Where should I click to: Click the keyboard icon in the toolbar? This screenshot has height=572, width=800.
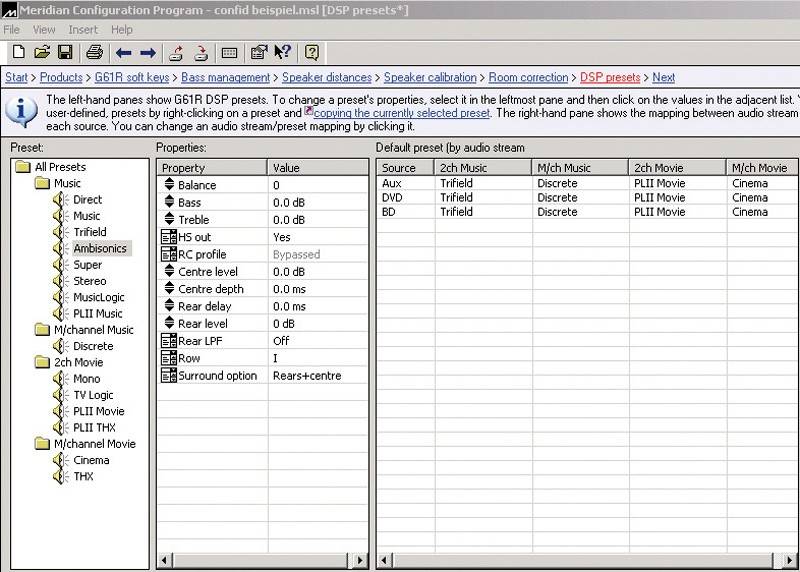point(230,53)
